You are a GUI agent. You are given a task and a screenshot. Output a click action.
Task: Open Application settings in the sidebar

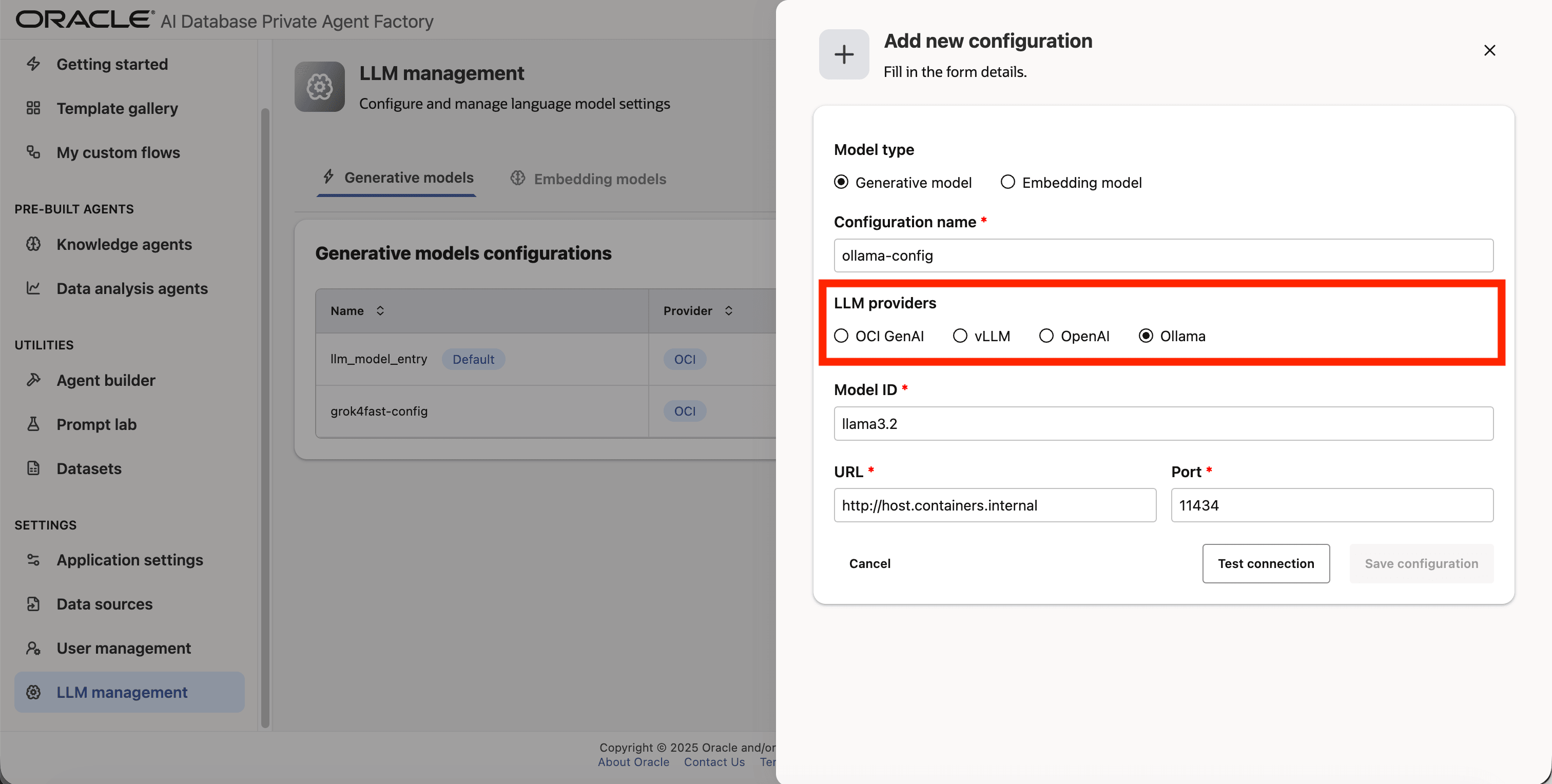coord(129,560)
